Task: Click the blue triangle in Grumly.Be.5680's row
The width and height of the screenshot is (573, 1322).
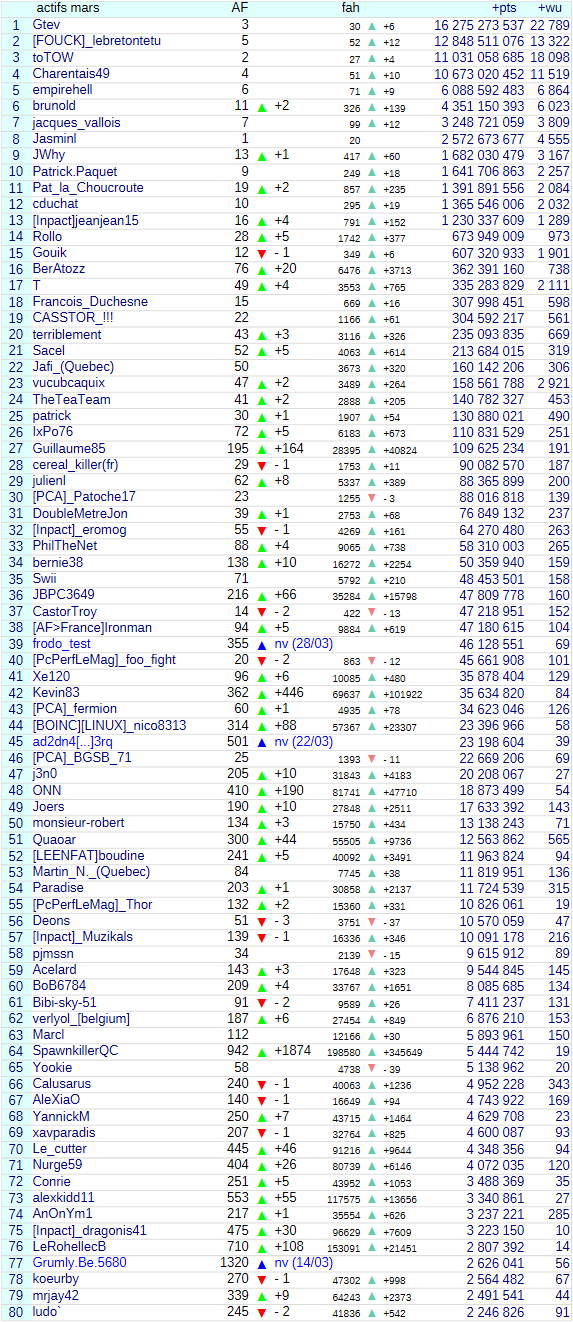Action: [262, 1263]
